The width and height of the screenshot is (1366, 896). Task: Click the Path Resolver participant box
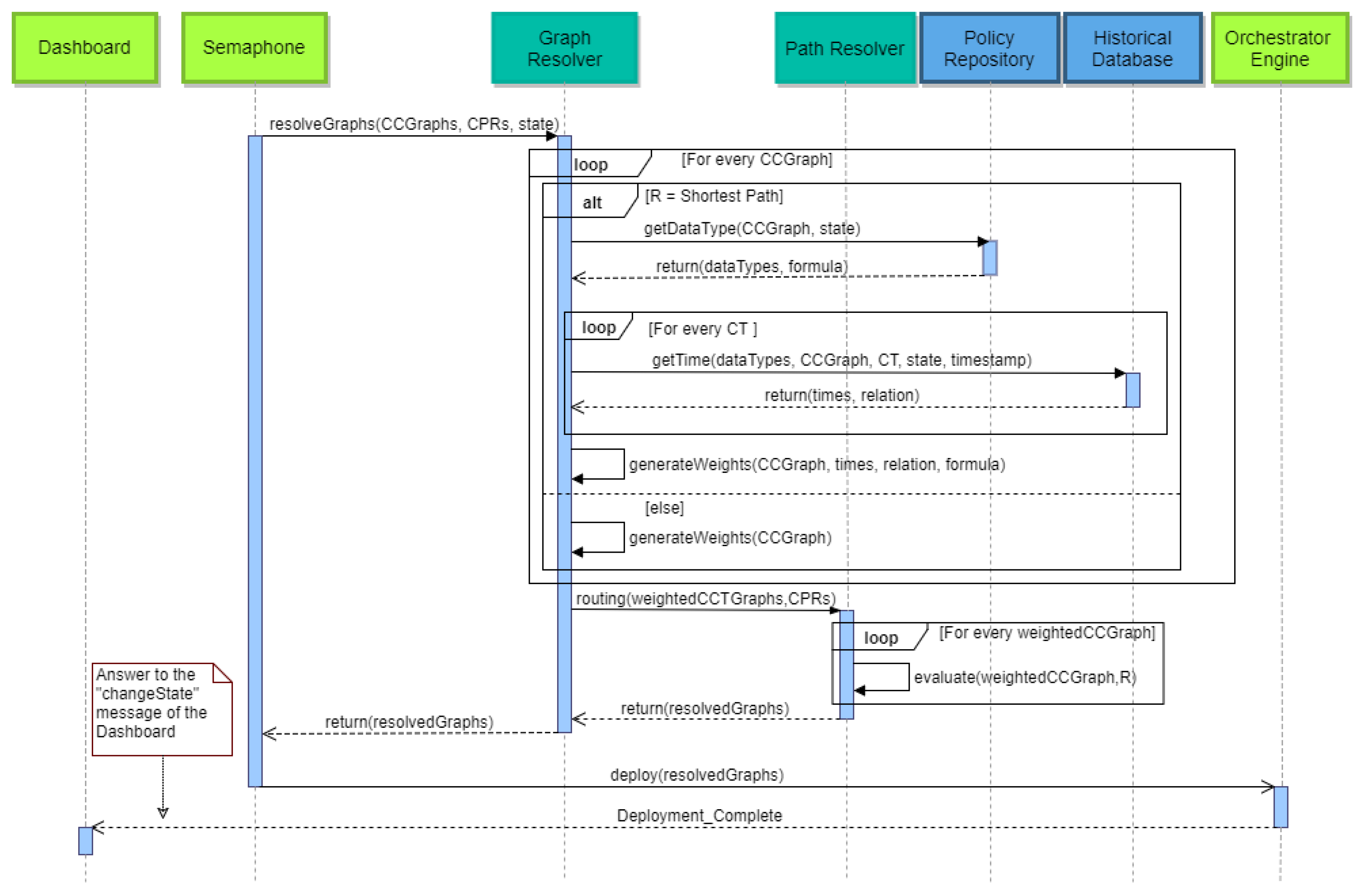click(x=844, y=49)
